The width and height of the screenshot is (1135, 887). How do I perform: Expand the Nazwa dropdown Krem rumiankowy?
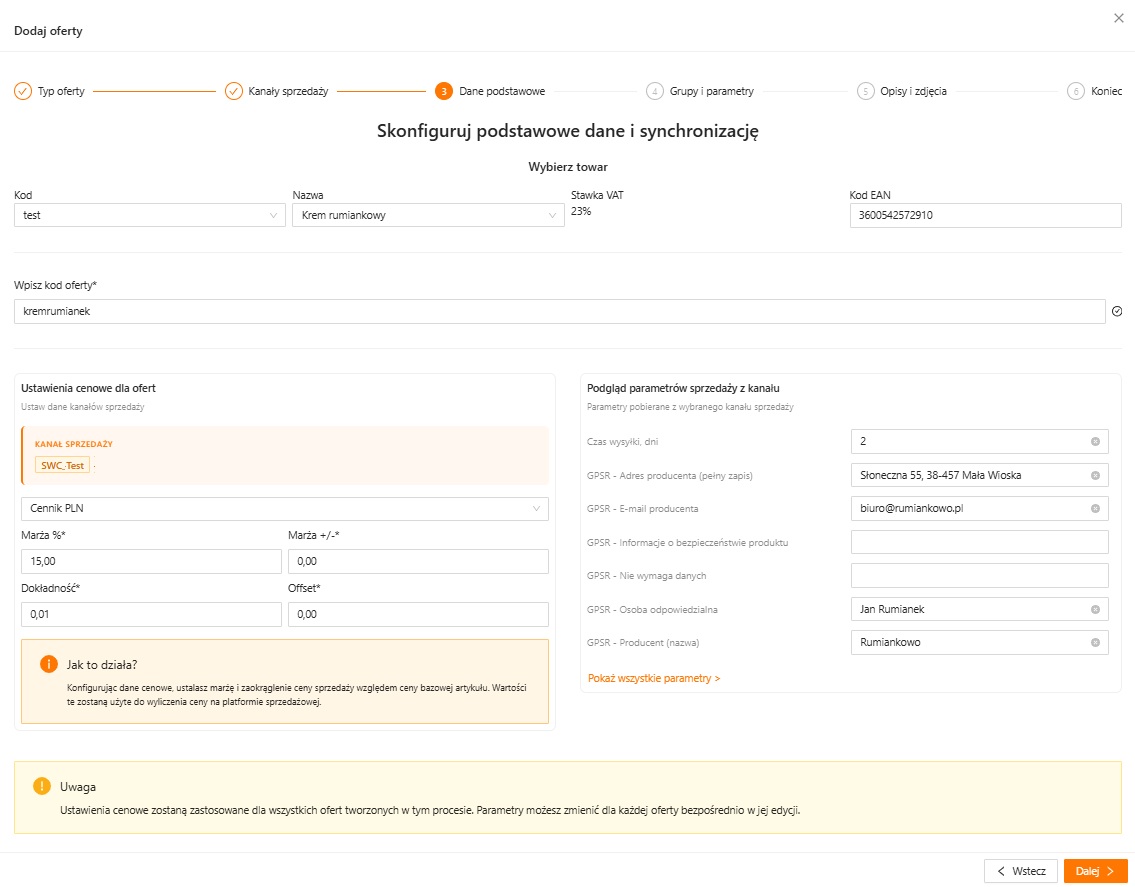(x=428, y=215)
